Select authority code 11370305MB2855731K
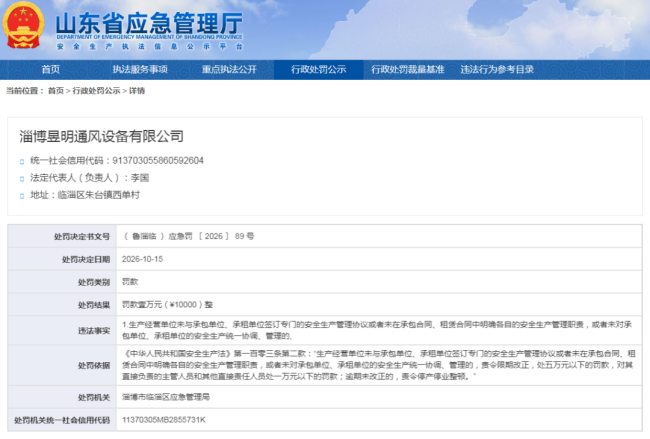This screenshot has height=439, width=650. [x=164, y=420]
